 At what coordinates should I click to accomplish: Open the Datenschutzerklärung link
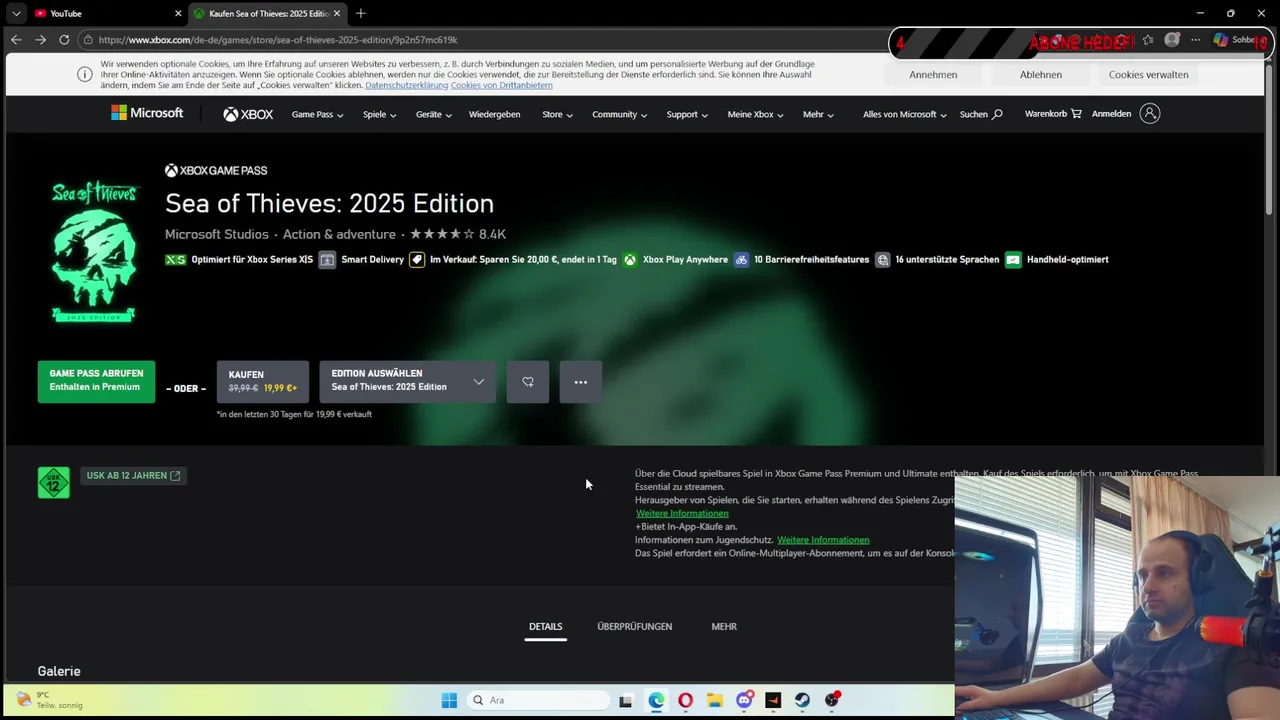point(406,86)
